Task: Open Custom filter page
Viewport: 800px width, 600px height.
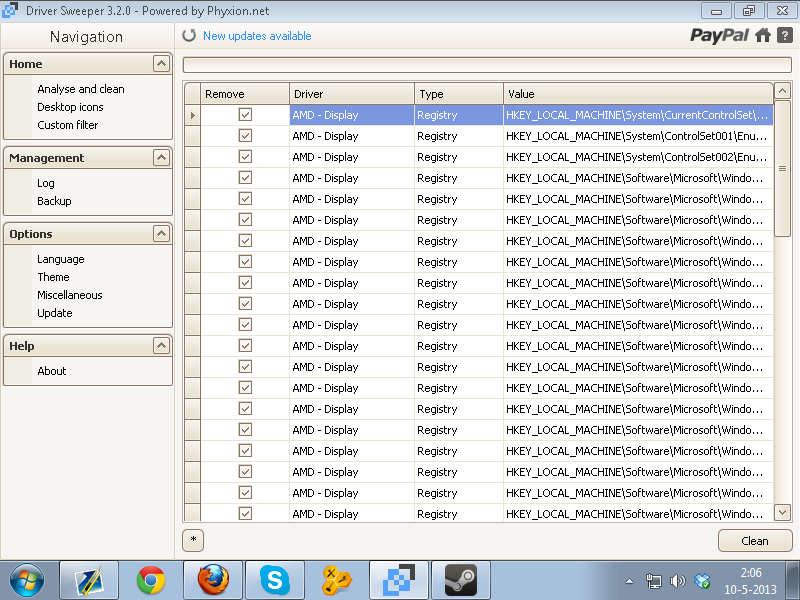Action: coord(67,125)
